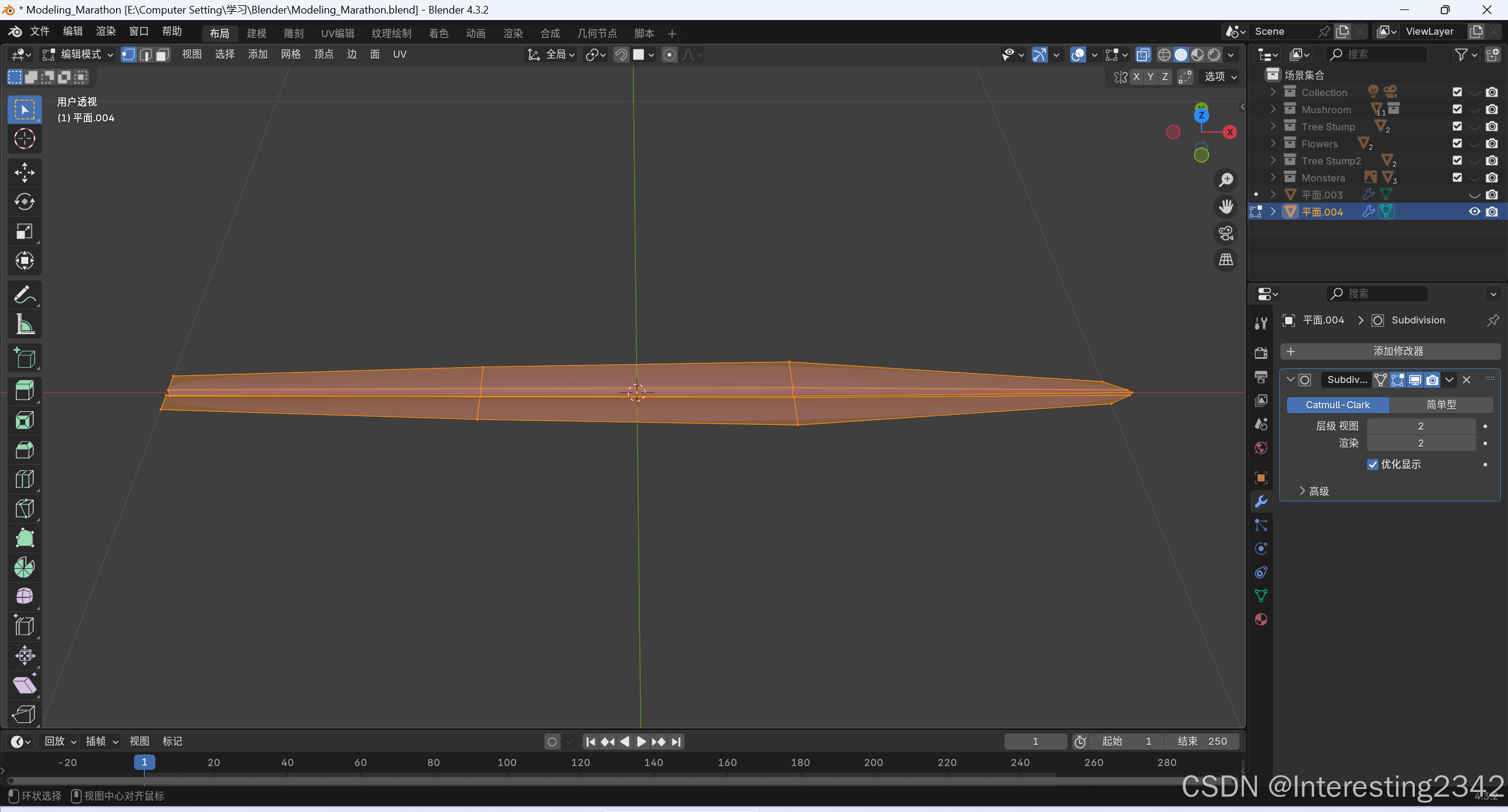Pick the Knife tool

pos(24,509)
